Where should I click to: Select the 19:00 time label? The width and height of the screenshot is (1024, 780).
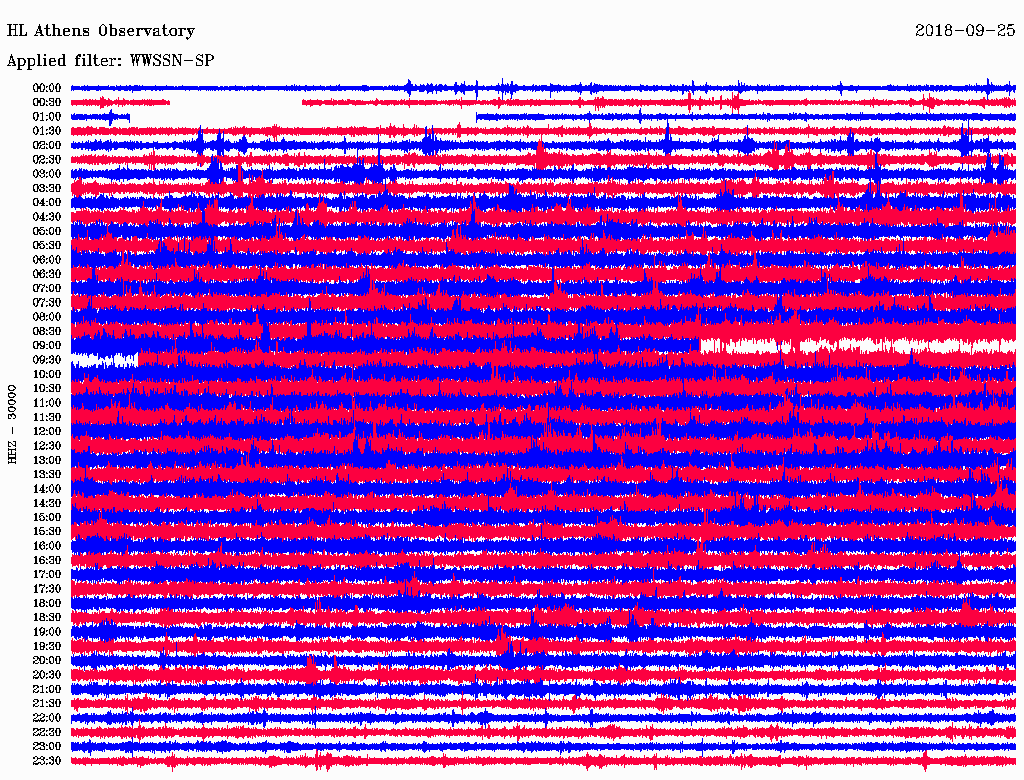click(47, 632)
